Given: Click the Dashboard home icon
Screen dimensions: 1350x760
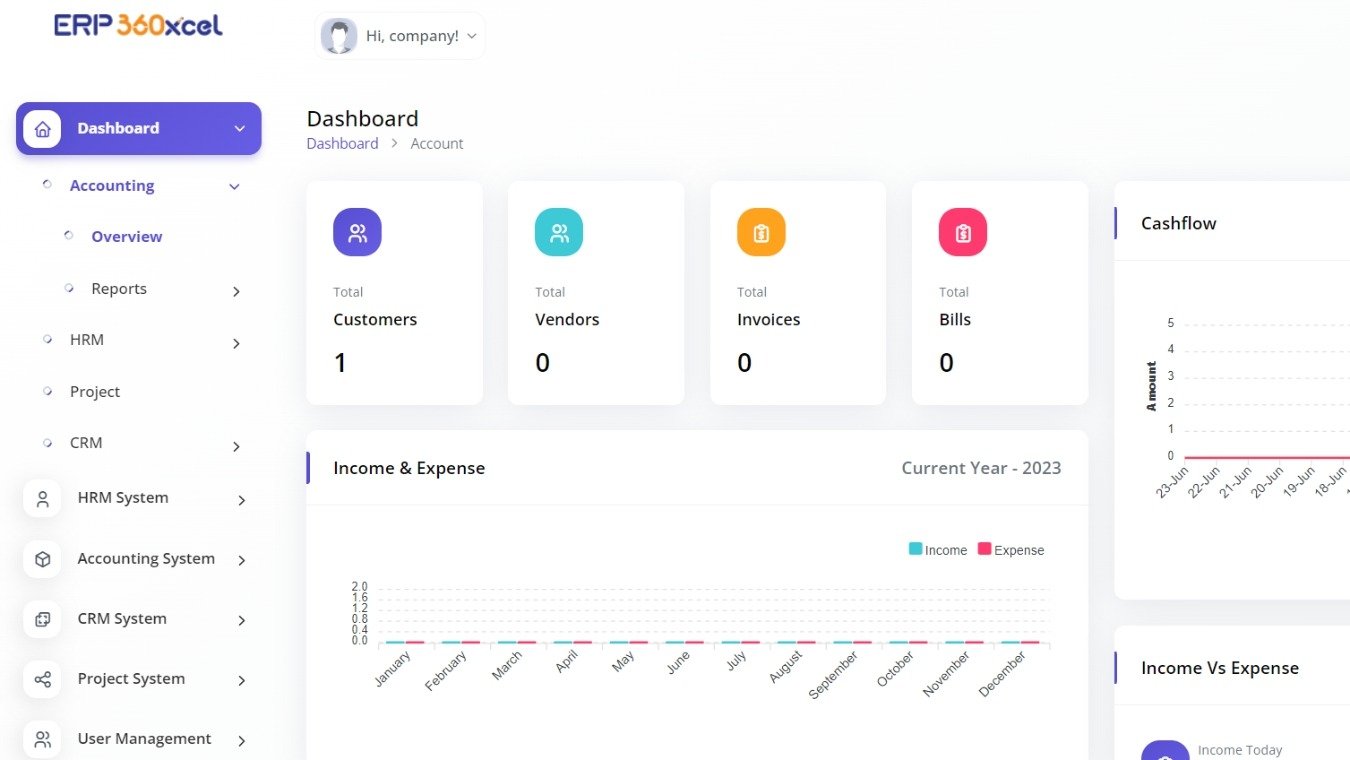Looking at the screenshot, I should (41, 128).
